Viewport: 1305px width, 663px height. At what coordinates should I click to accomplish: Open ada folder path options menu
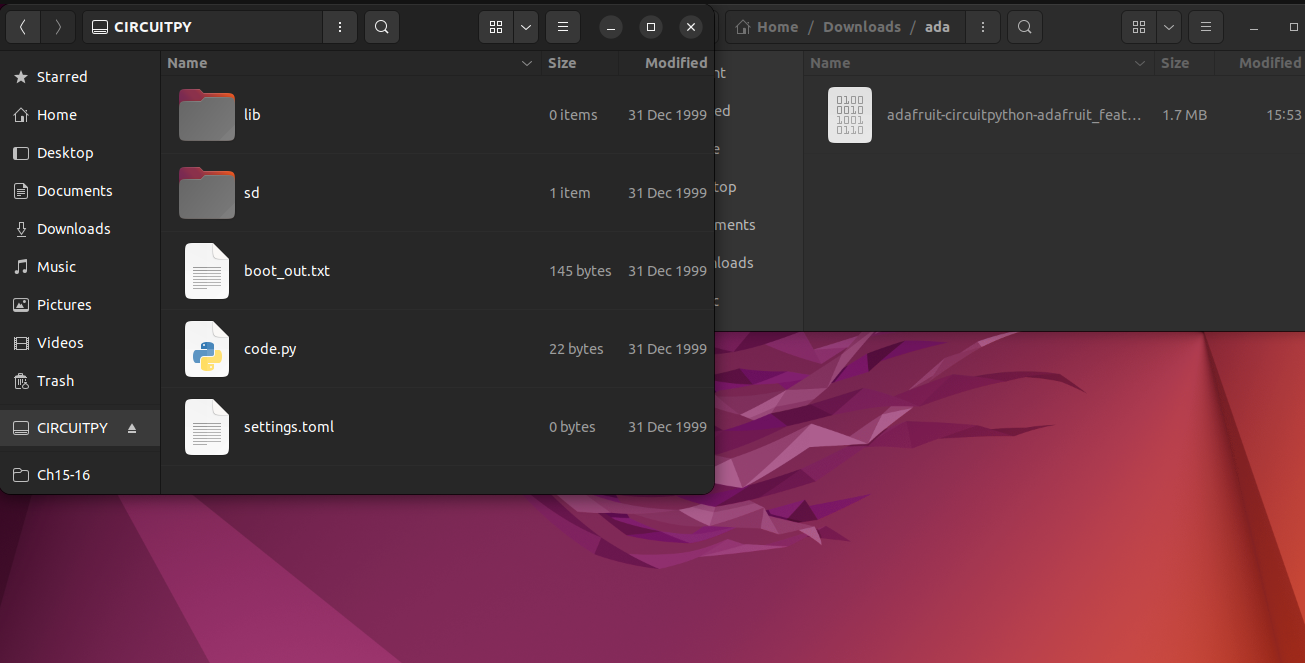(983, 27)
